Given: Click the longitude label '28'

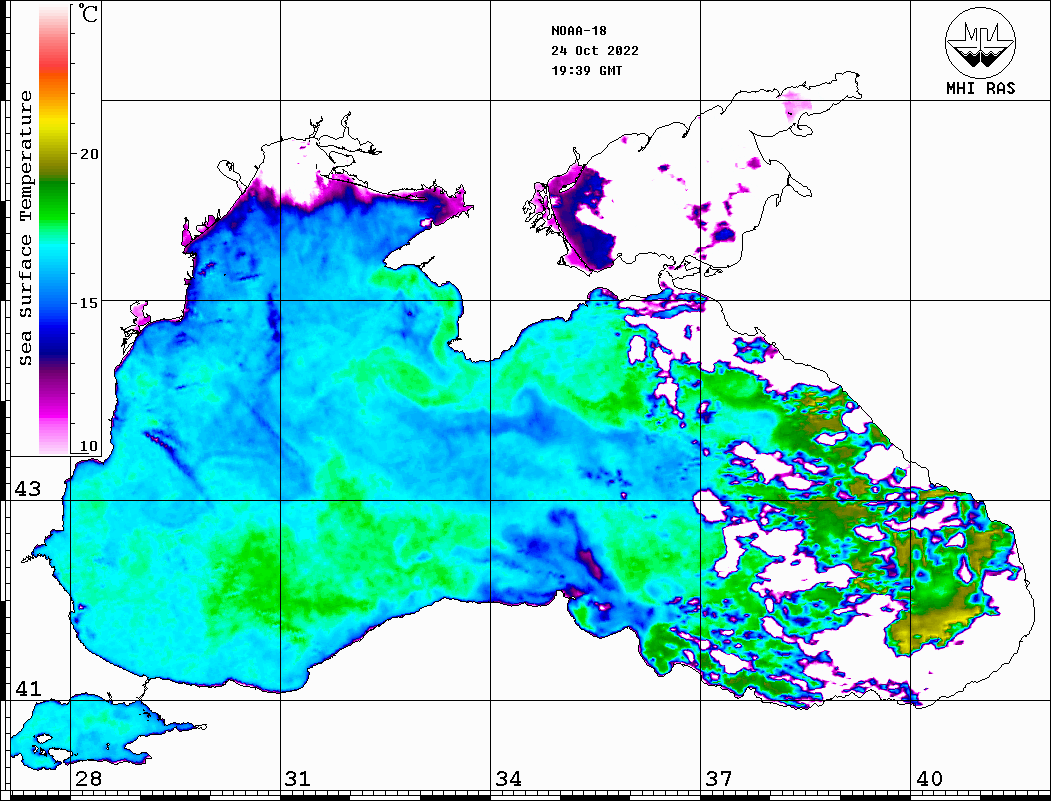Looking at the screenshot, I should click(88, 778).
